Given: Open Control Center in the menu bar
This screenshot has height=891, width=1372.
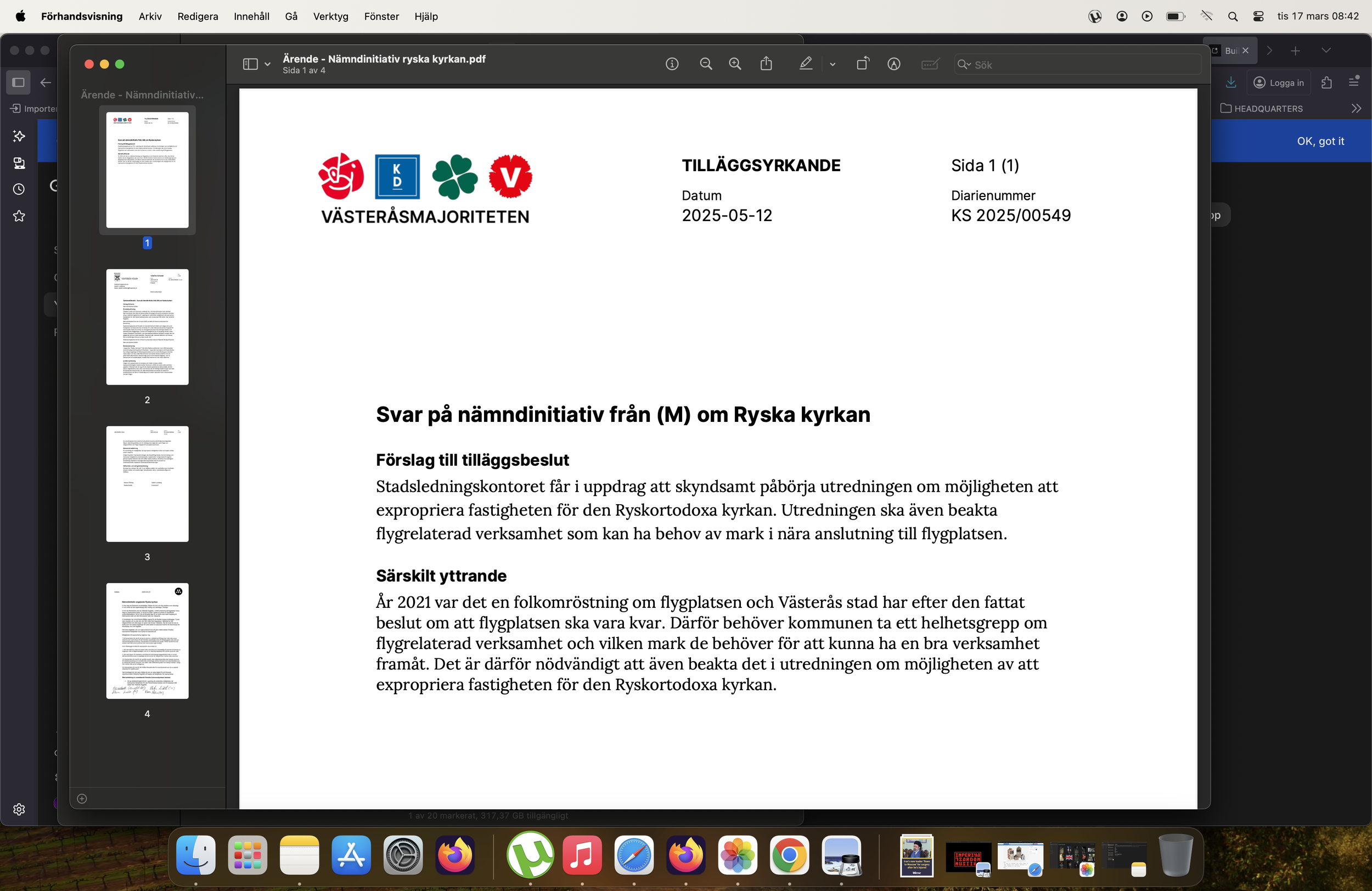Looking at the screenshot, I should coord(1258,16).
